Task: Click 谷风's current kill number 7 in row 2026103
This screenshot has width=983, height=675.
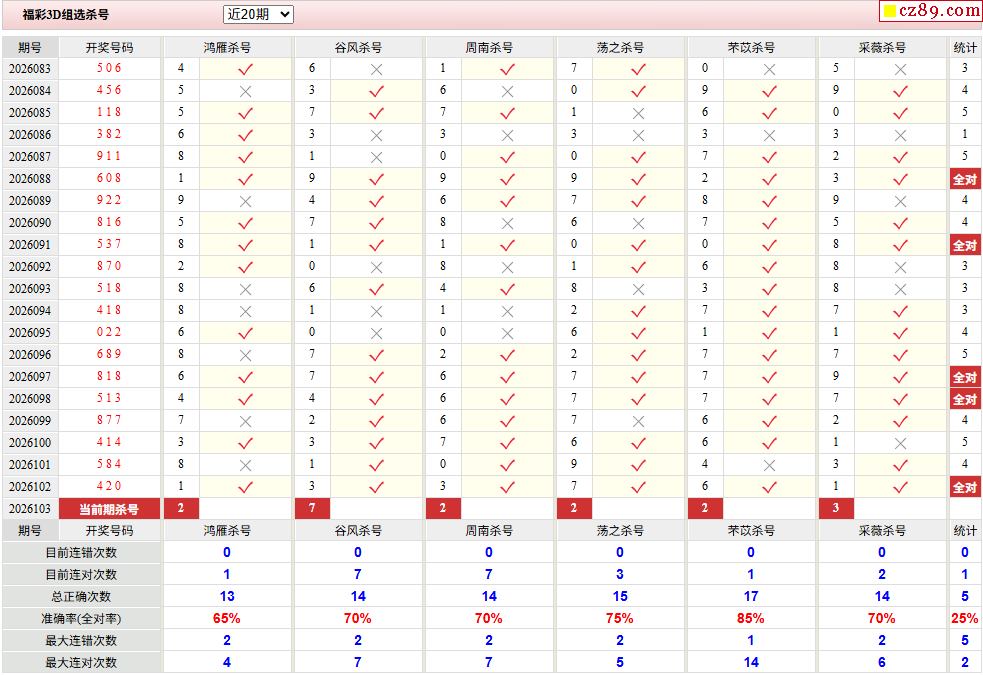Action: [312, 508]
